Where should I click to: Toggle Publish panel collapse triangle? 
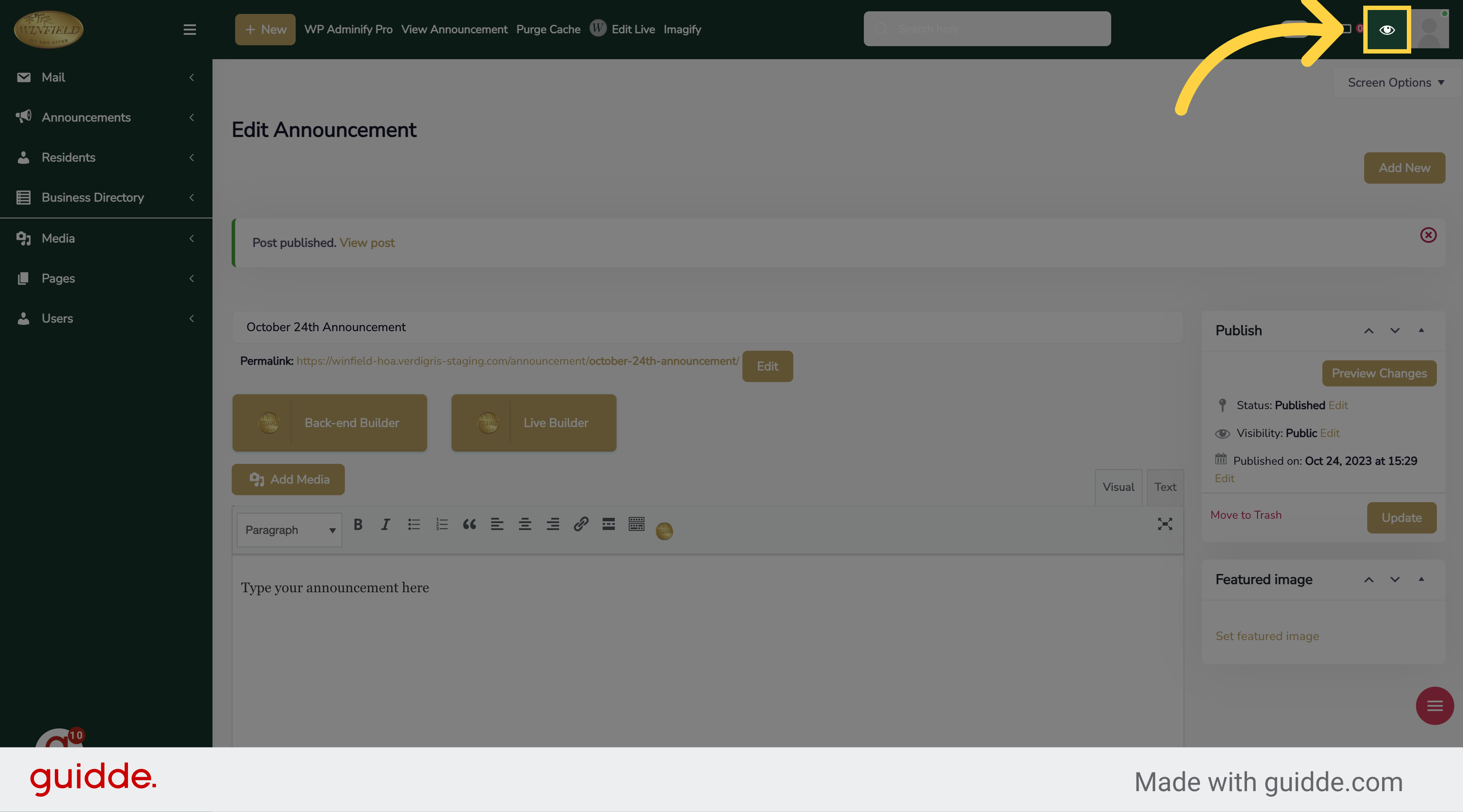(x=1421, y=330)
